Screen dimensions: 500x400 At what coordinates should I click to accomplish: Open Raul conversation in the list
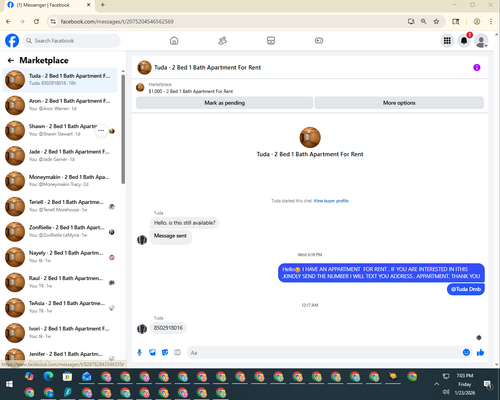pyautogui.click(x=60, y=282)
